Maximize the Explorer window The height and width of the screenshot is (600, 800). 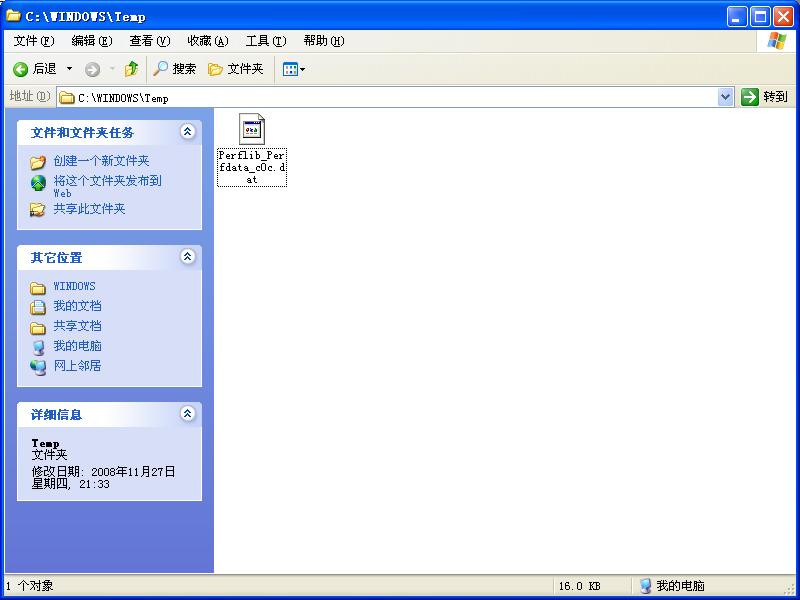[760, 17]
